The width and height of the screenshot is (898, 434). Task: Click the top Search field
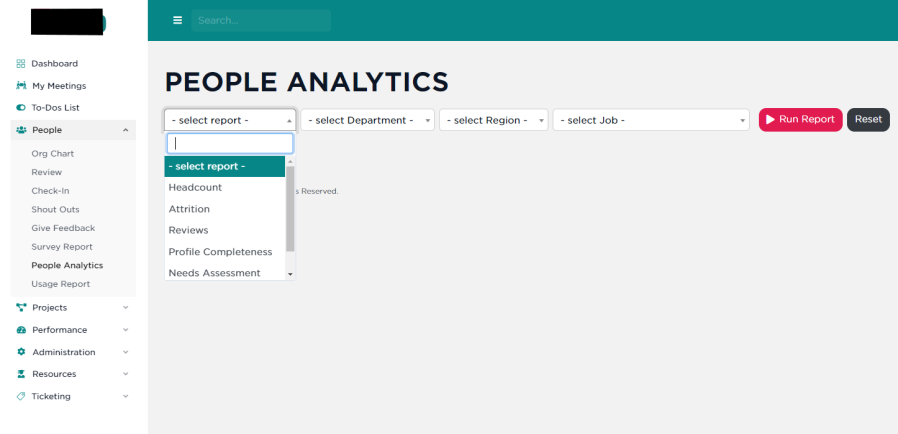pos(261,20)
